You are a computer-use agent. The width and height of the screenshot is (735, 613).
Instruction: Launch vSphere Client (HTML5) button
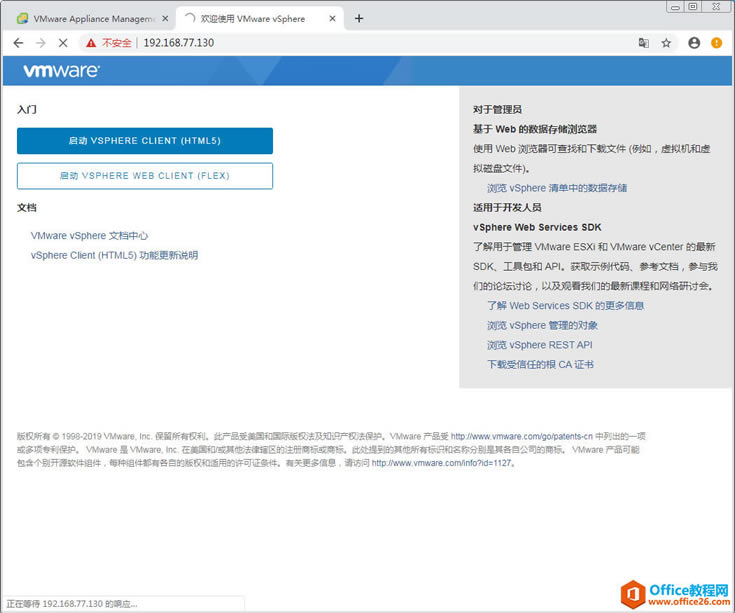pyautogui.click(x=145, y=141)
